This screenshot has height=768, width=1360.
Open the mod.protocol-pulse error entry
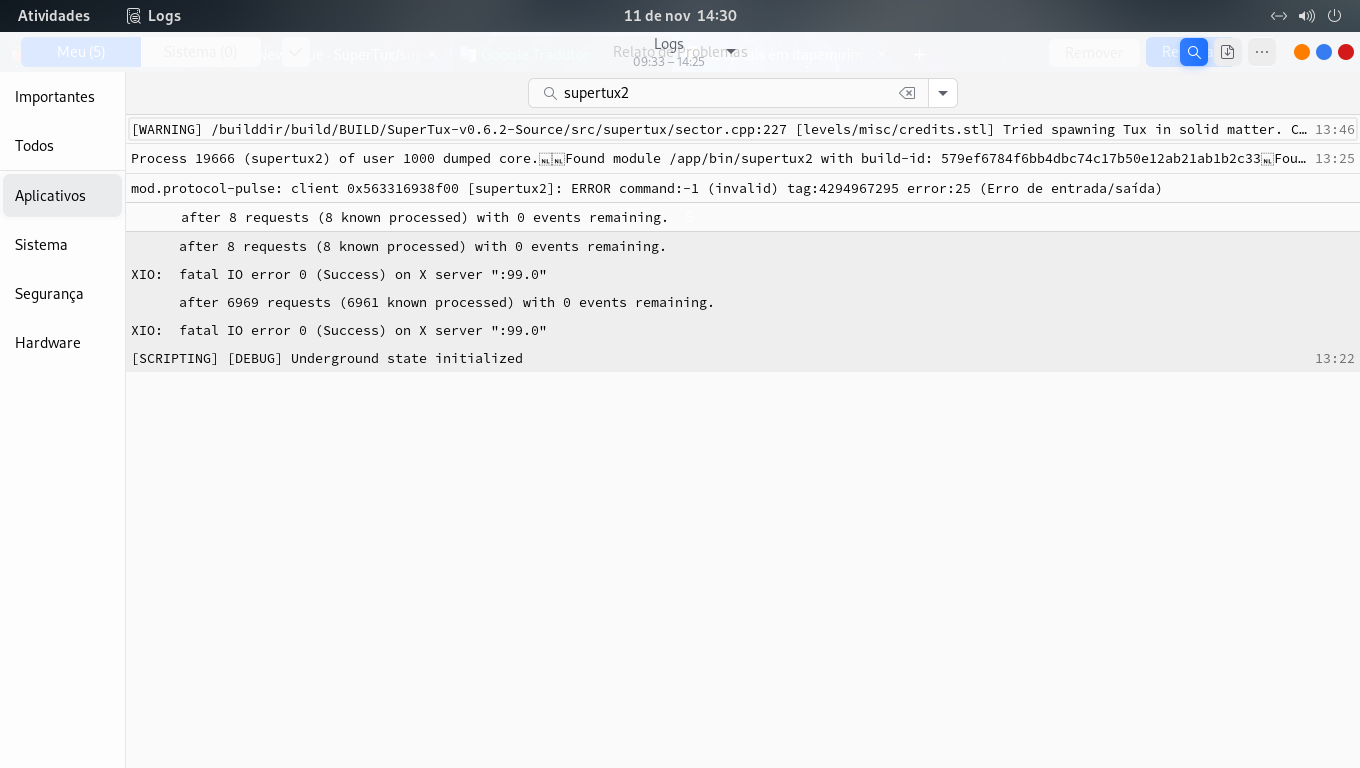pos(743,188)
